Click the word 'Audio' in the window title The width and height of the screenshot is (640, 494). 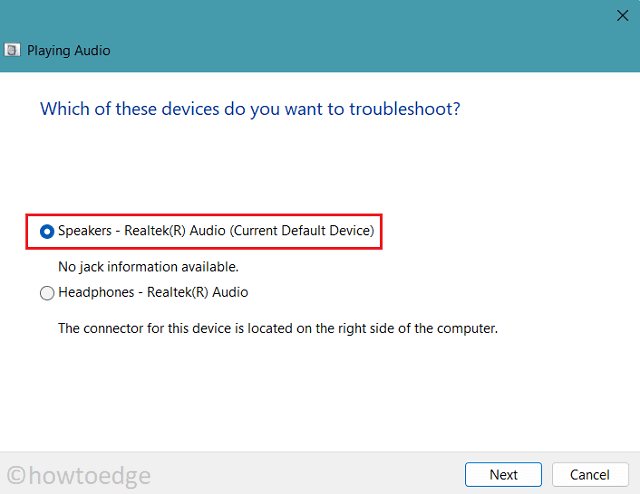pyautogui.click(x=93, y=50)
